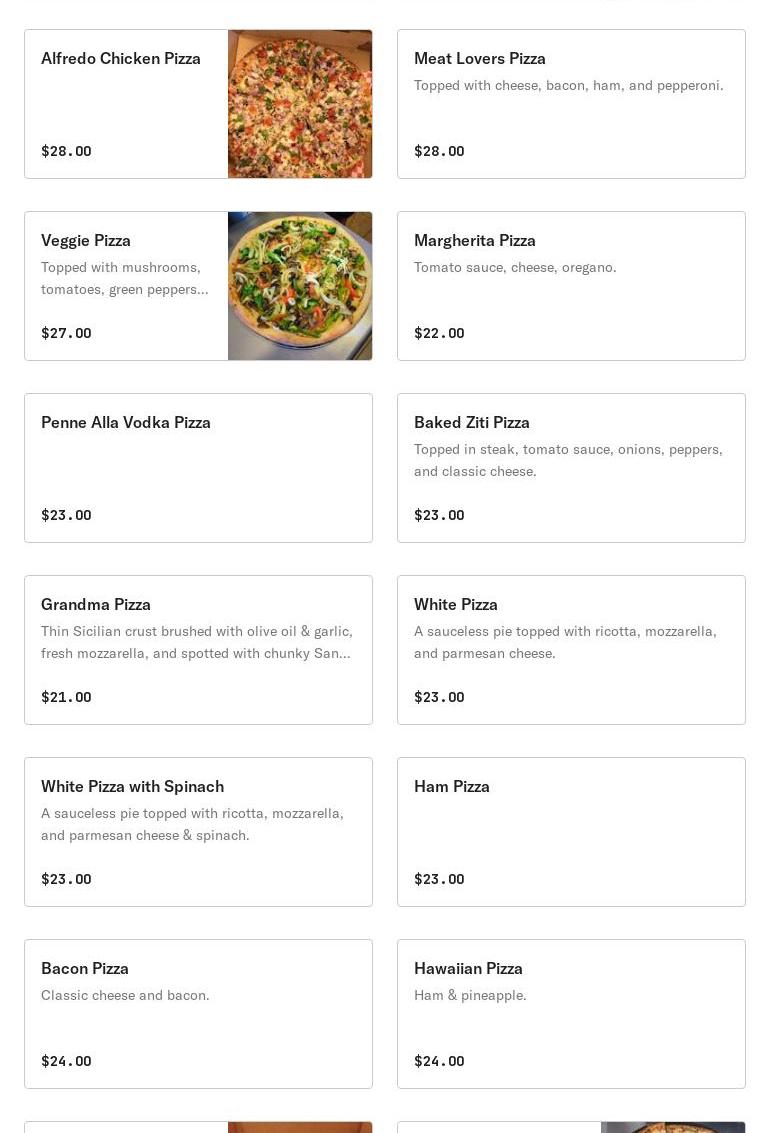
Task: Click the Veggie Pizza name heading
Action: click(x=86, y=240)
